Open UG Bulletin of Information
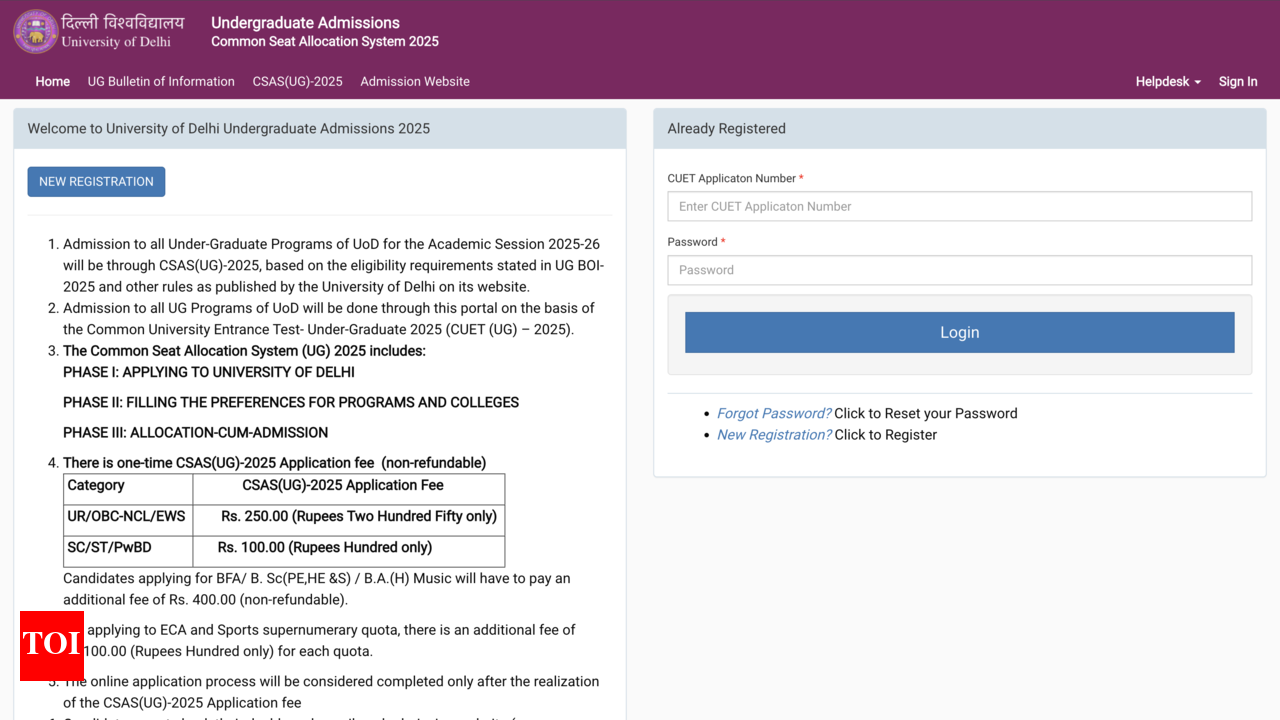The width and height of the screenshot is (1280, 720). (161, 82)
